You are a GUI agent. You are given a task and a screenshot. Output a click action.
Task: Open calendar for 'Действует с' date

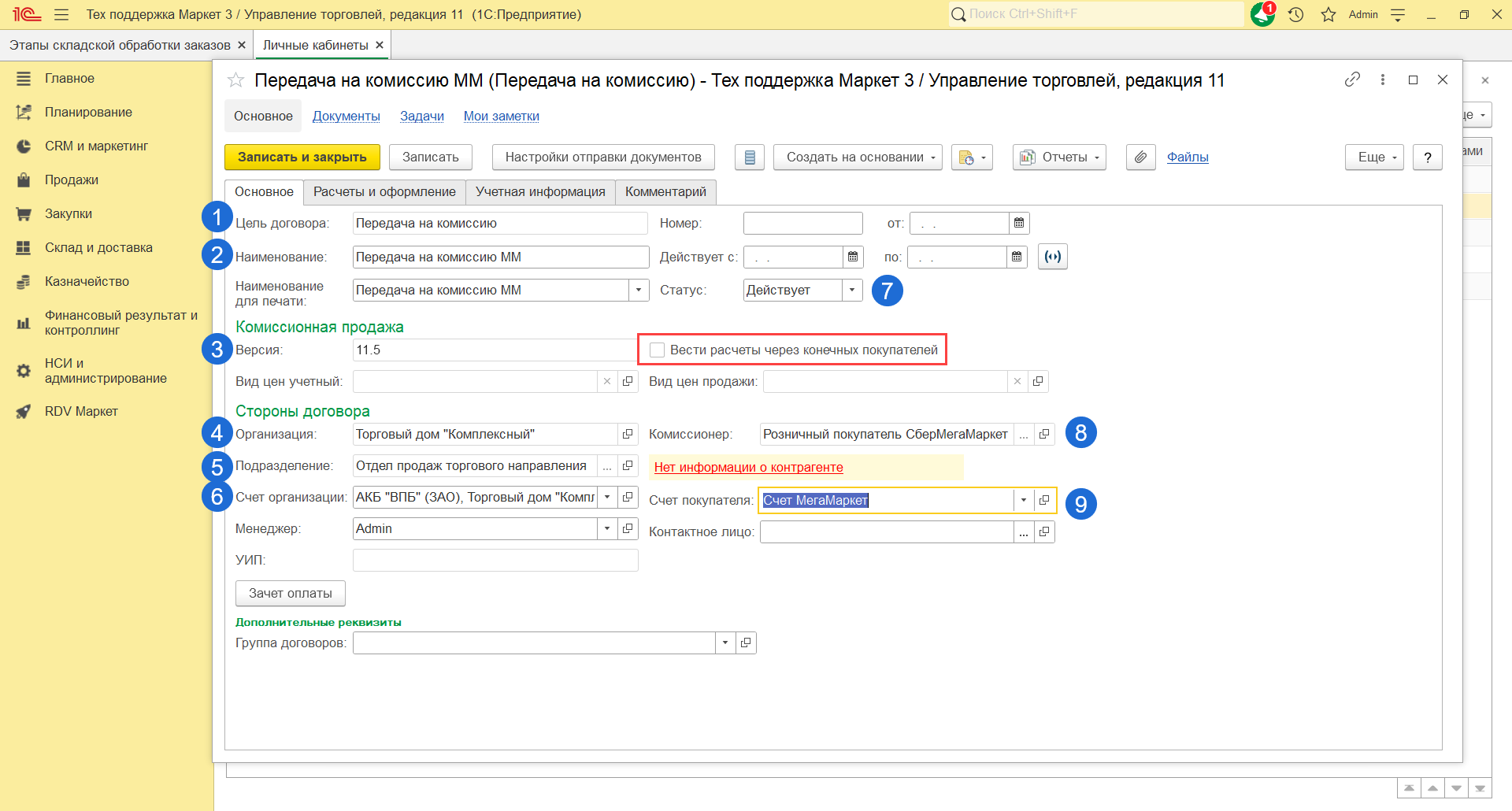point(853,257)
